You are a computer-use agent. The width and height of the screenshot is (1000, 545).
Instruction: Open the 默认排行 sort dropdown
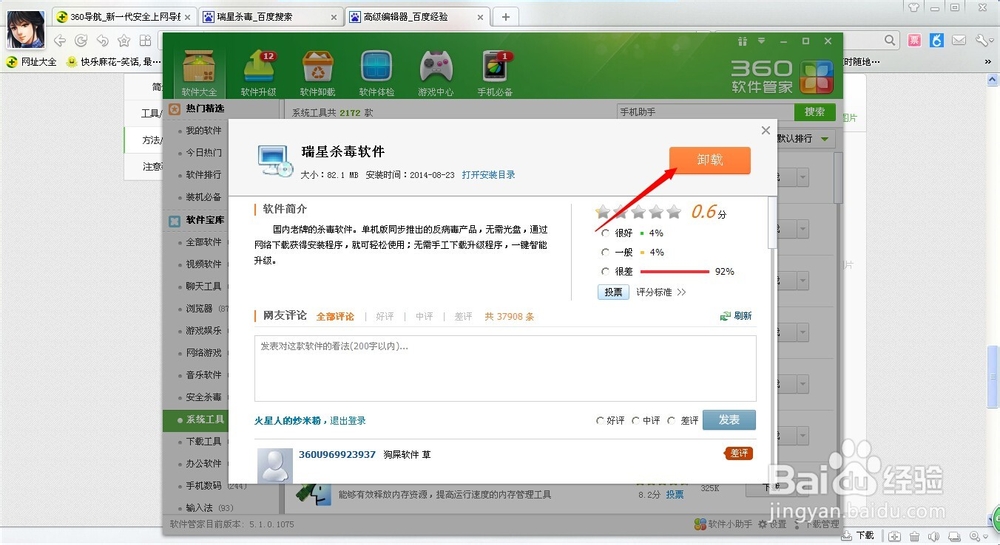(805, 138)
